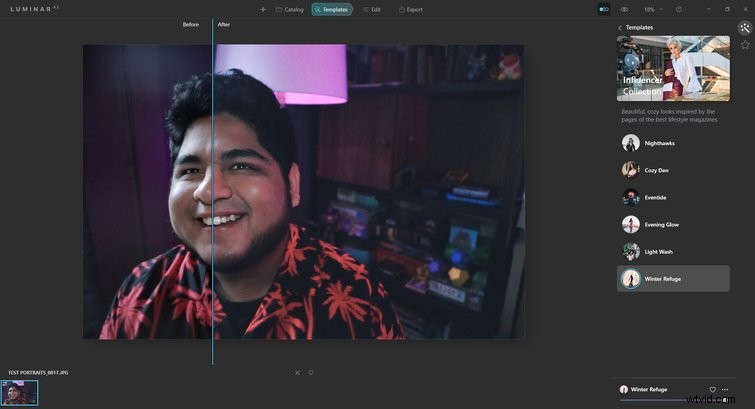The width and height of the screenshot is (755, 409).
Task: Click the plus add photos icon
Action: pos(263,10)
